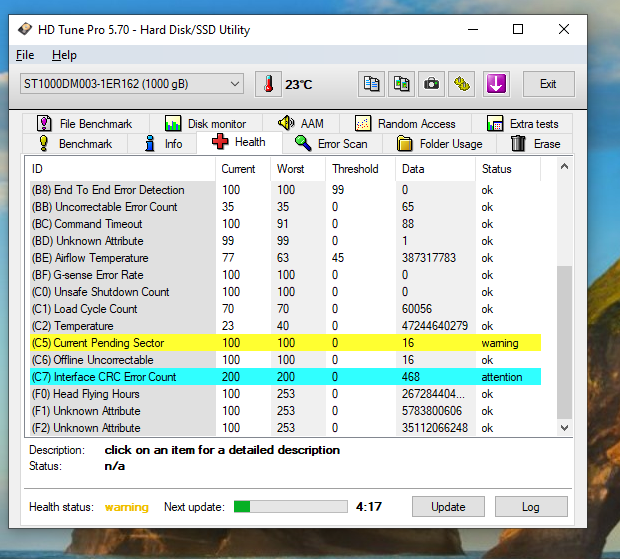Click the Exit button
The image size is (620, 559).
(x=548, y=84)
